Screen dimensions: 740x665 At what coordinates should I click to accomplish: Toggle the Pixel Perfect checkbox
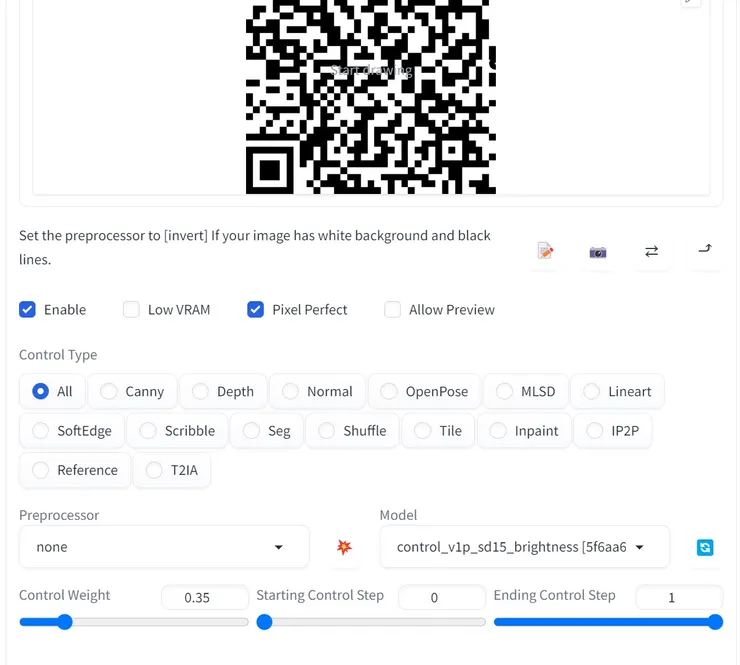coord(255,310)
